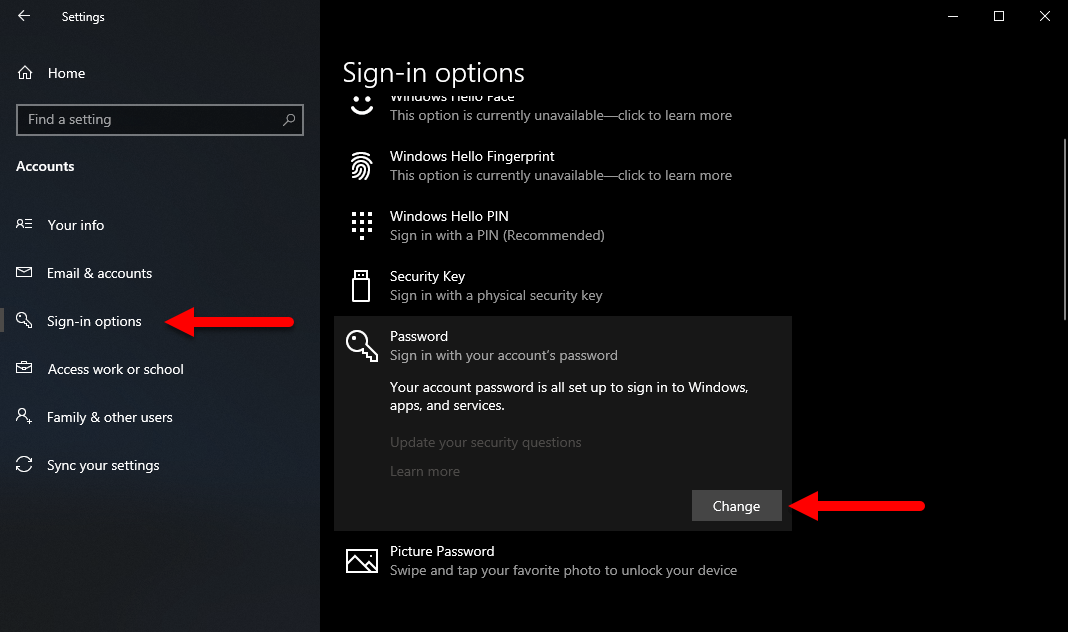
Task: Click the vertical scrollbar of sign-in options
Action: click(1065, 230)
